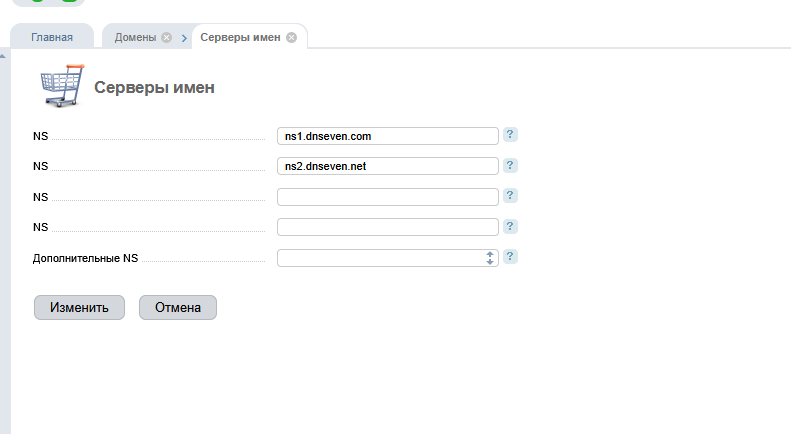Open help for the ns2.dnseven.net field
This screenshot has height=434, width=791.
click(x=510, y=166)
